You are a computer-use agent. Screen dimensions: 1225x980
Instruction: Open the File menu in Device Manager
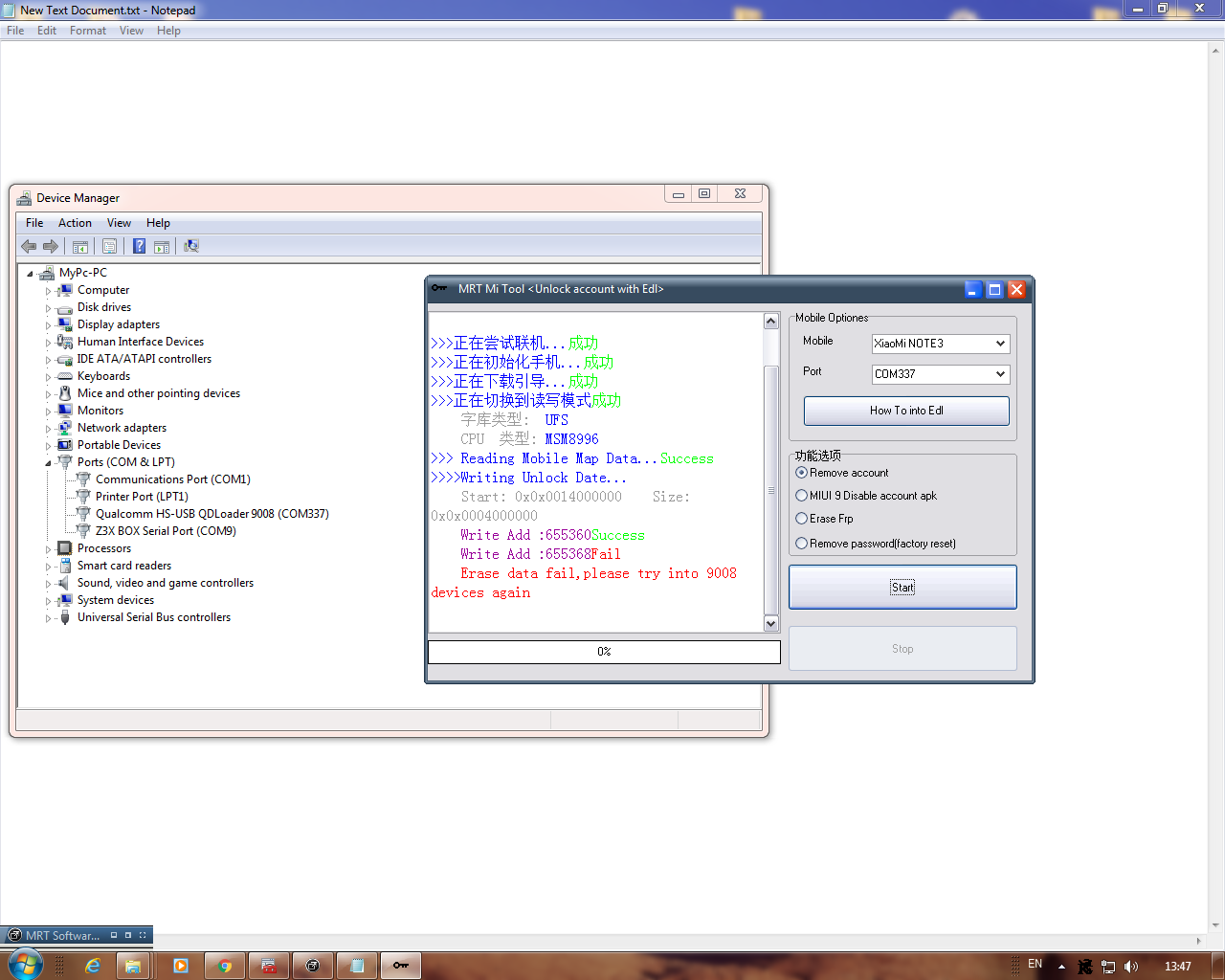[34, 223]
